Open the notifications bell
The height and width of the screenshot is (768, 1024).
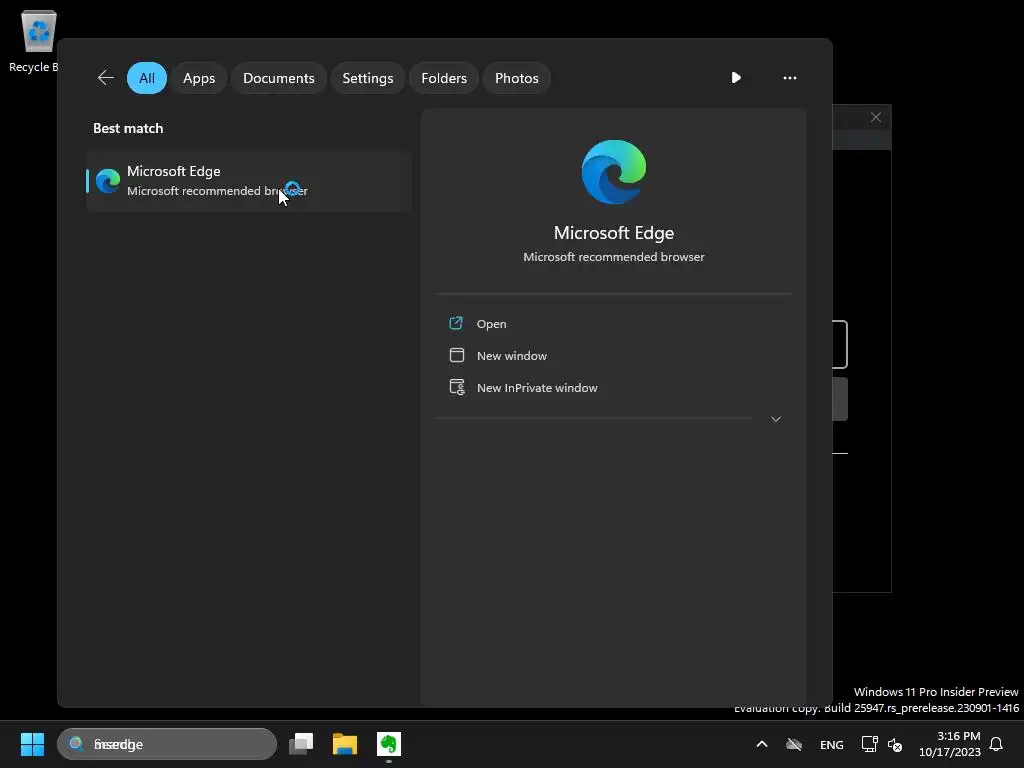[997, 744]
